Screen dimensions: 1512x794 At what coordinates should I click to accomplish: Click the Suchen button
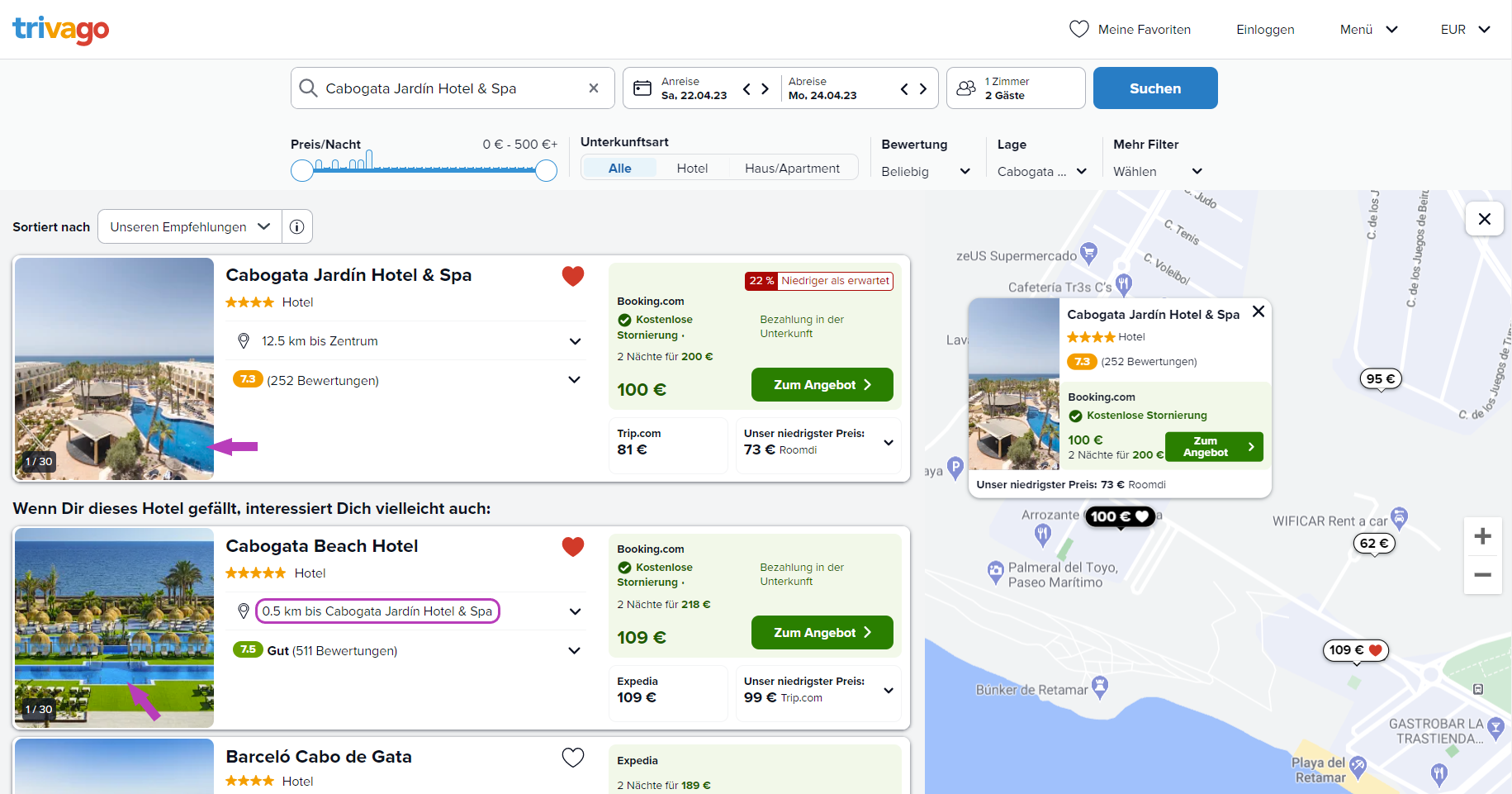[1155, 88]
